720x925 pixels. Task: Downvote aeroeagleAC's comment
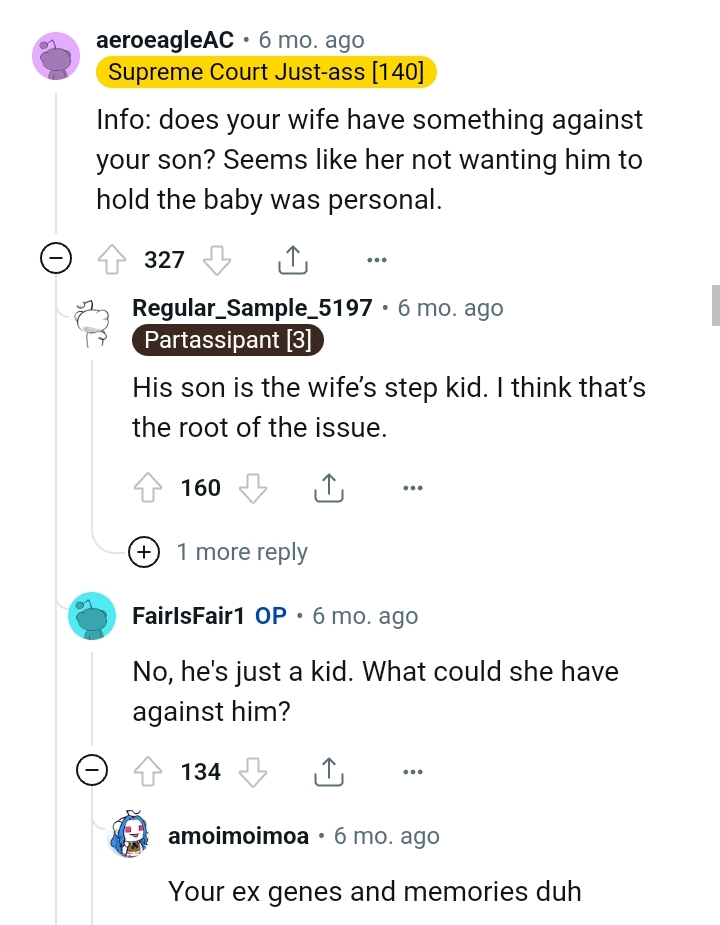[x=217, y=259]
